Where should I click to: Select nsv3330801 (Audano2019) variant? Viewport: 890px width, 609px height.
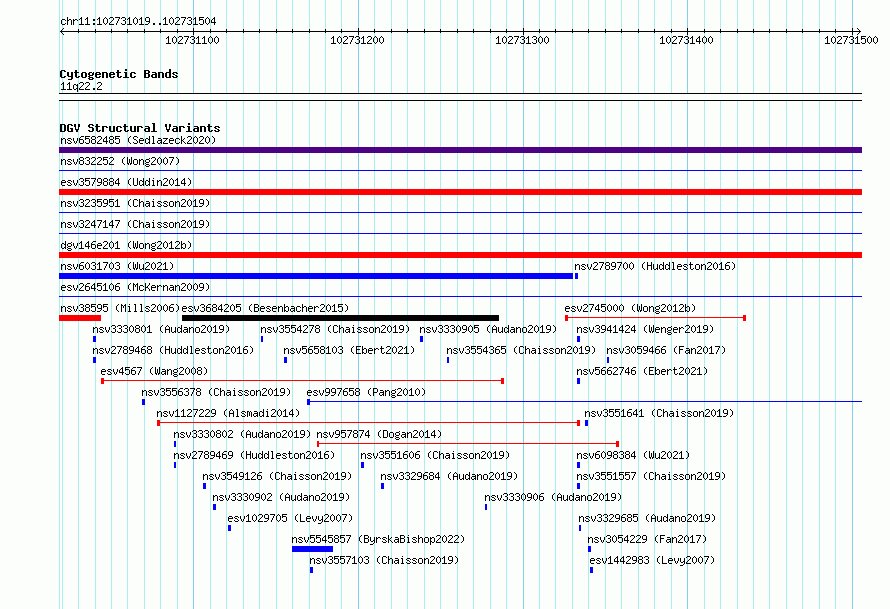(161, 329)
